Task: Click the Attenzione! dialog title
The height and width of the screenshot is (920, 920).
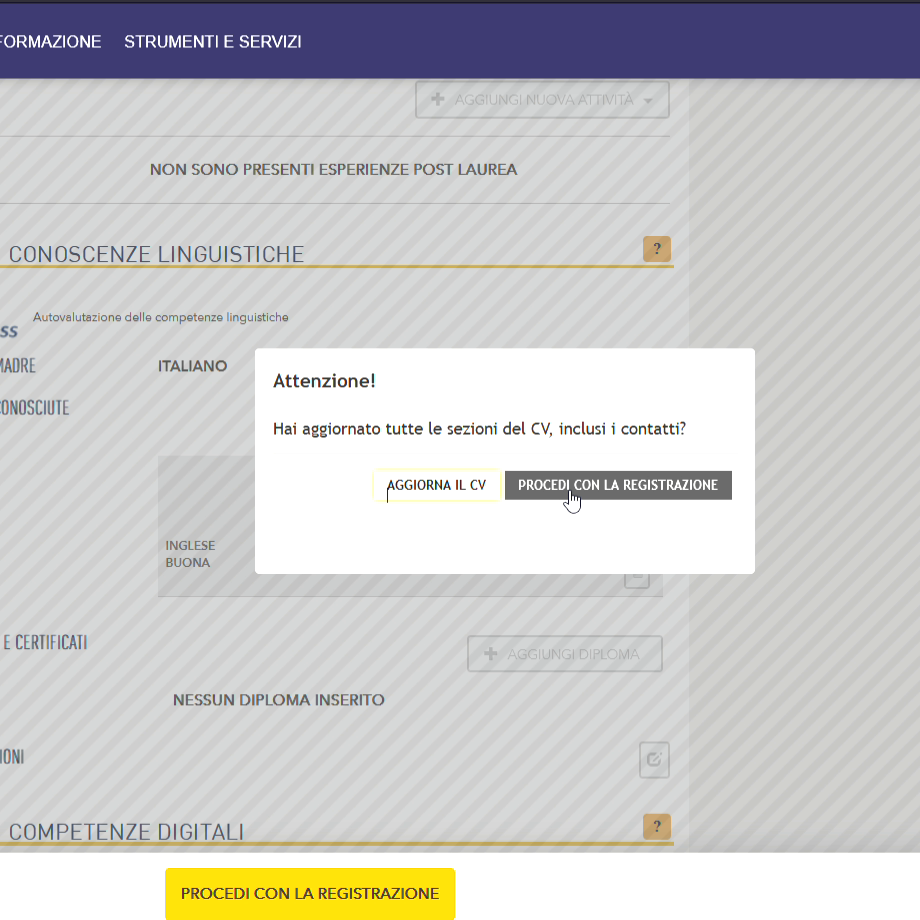Action: (x=324, y=381)
